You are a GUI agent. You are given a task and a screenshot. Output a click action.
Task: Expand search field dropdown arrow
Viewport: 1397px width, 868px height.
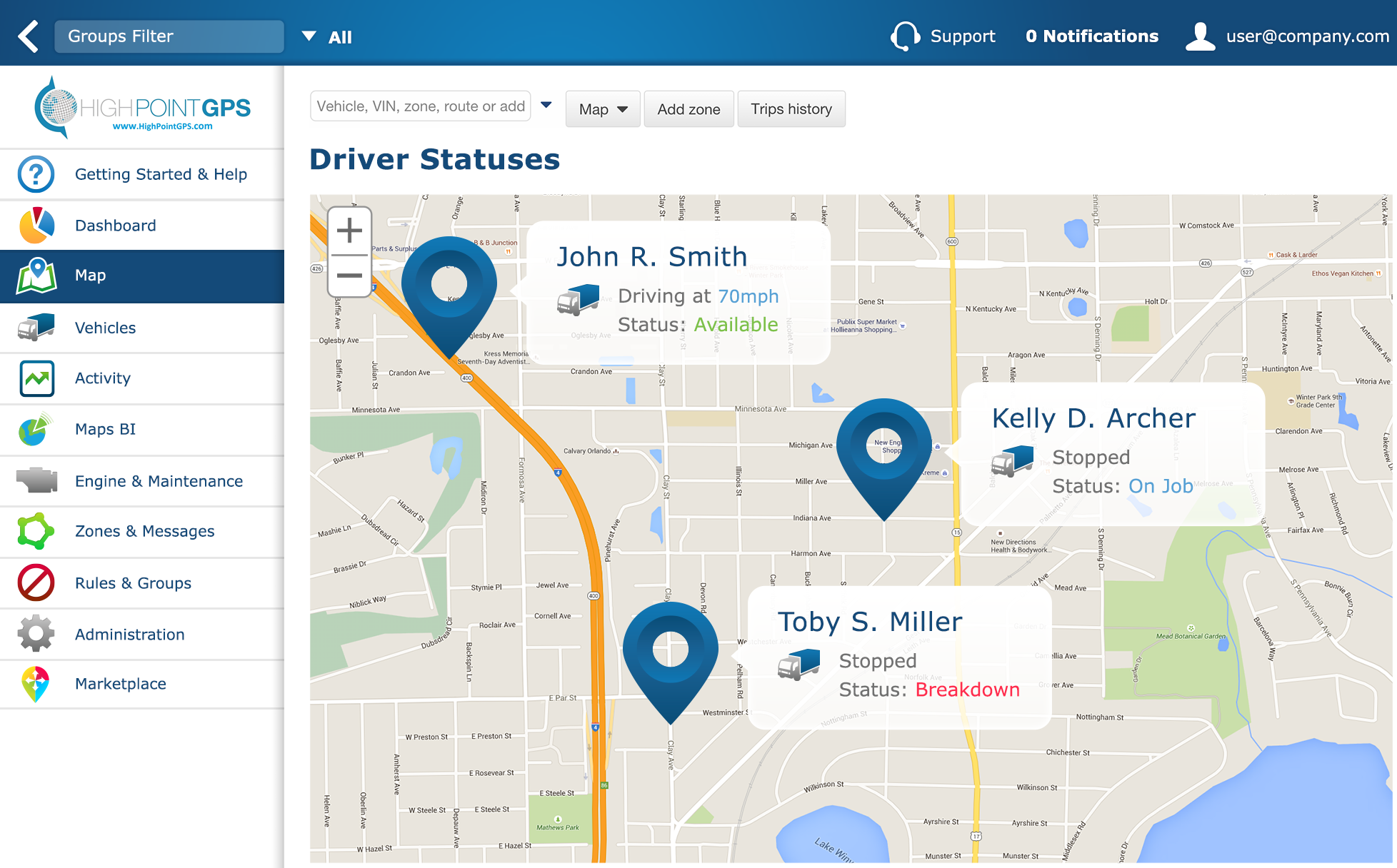(x=546, y=106)
